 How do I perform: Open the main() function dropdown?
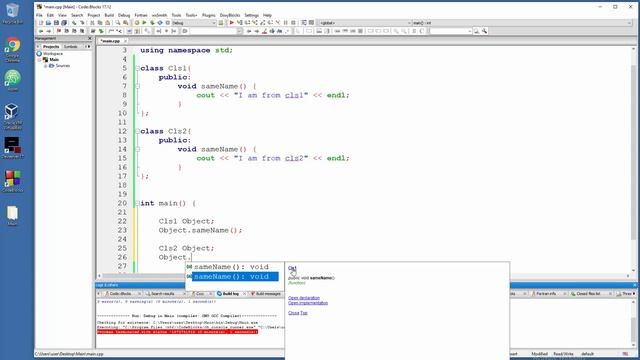pyautogui.click(x=522, y=23)
